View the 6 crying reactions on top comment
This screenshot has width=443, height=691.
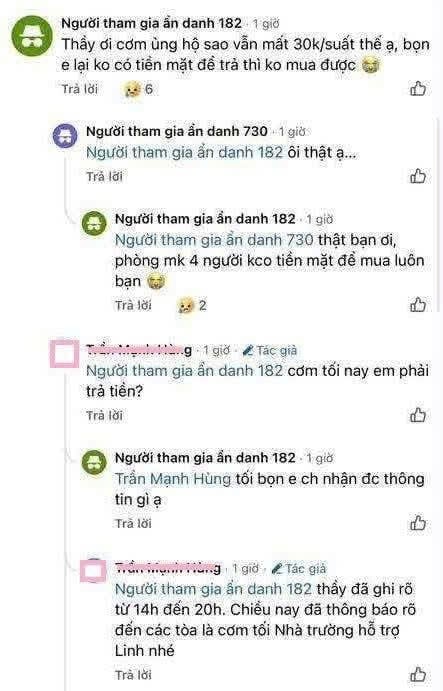(x=138, y=89)
